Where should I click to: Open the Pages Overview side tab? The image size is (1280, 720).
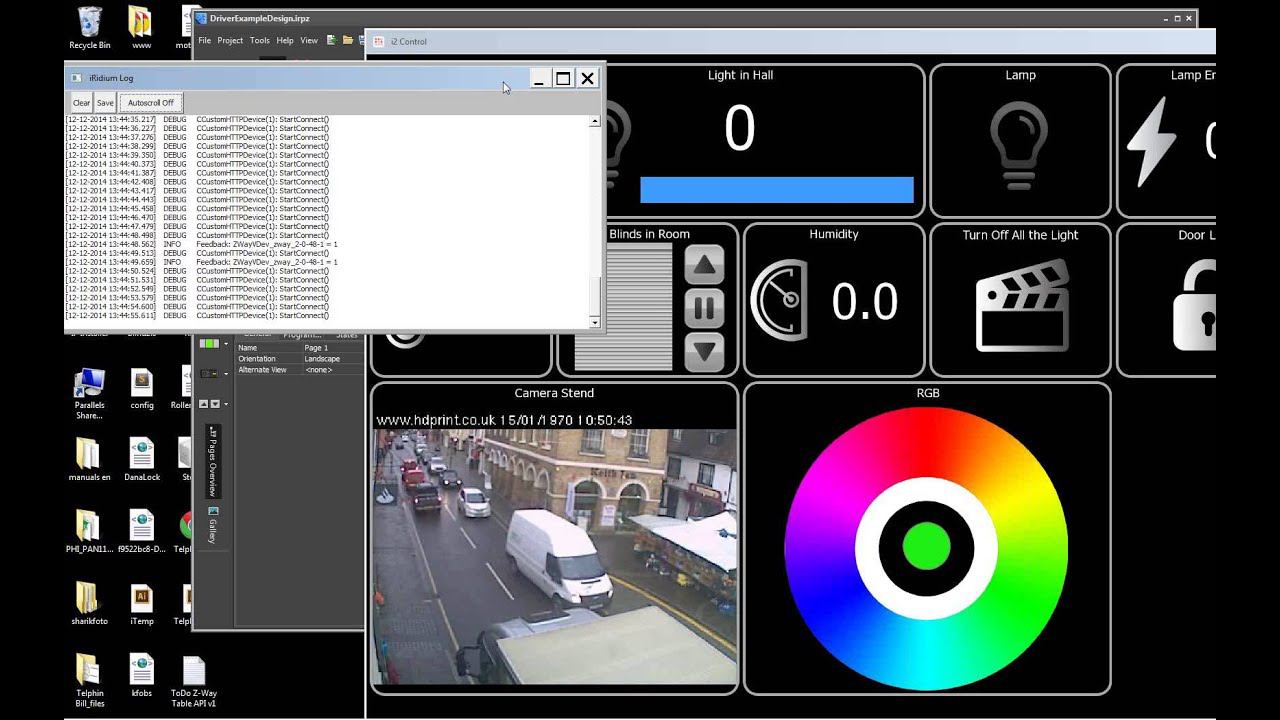coord(212,462)
